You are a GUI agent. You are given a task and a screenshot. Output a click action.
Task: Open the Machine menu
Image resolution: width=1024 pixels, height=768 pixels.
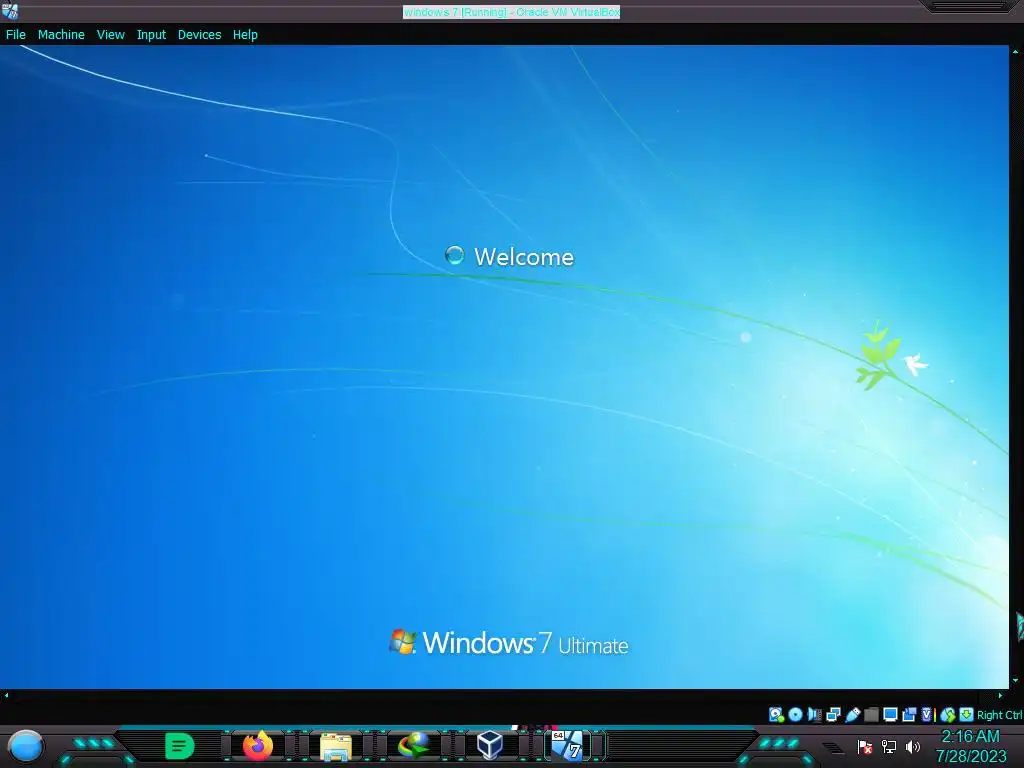pyautogui.click(x=61, y=35)
